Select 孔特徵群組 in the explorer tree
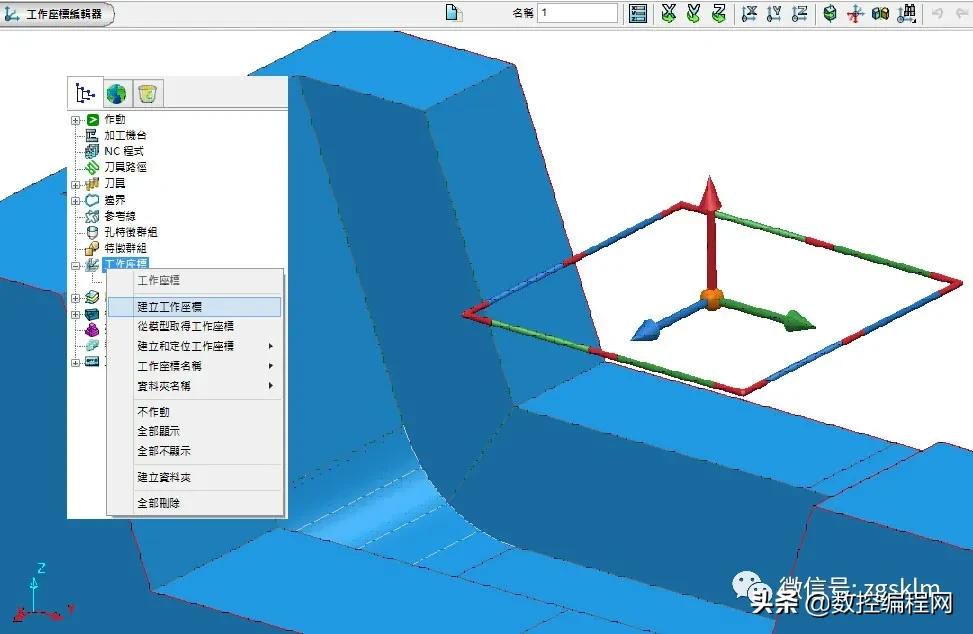This screenshot has height=634, width=973. (131, 232)
